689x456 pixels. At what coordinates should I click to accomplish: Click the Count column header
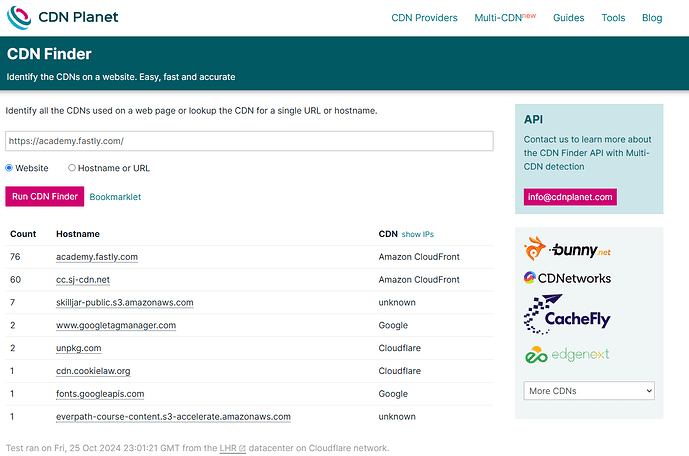(23, 234)
